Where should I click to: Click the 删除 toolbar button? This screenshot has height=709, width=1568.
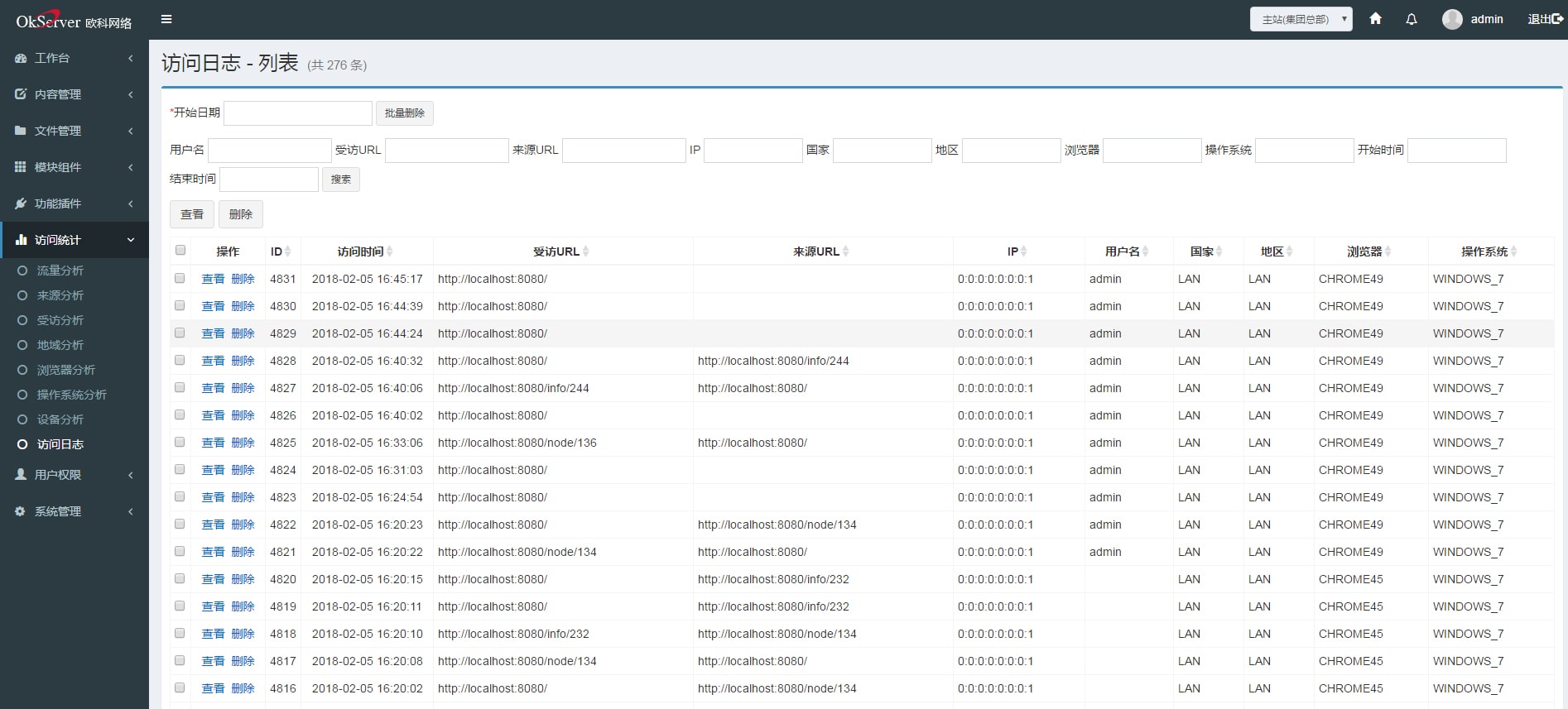pos(241,214)
